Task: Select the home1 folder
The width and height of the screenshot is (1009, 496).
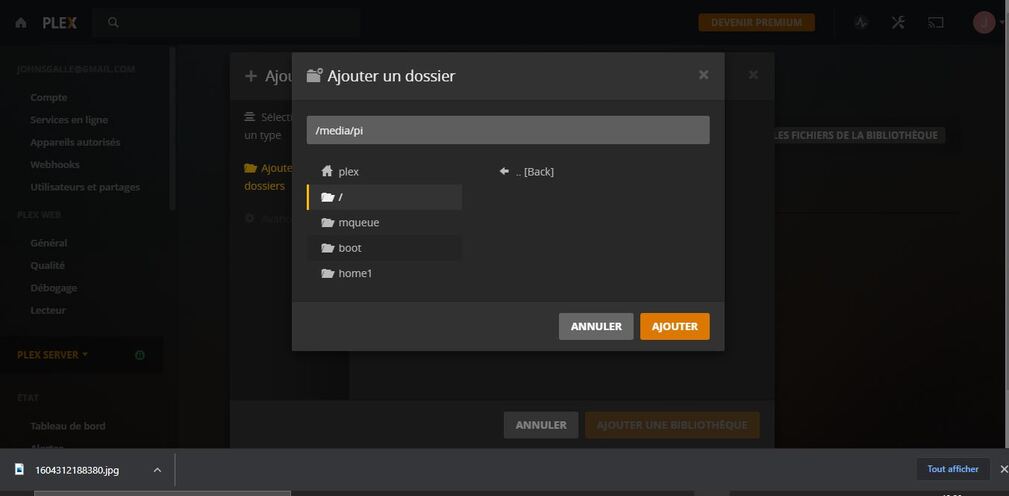Action: 384,273
